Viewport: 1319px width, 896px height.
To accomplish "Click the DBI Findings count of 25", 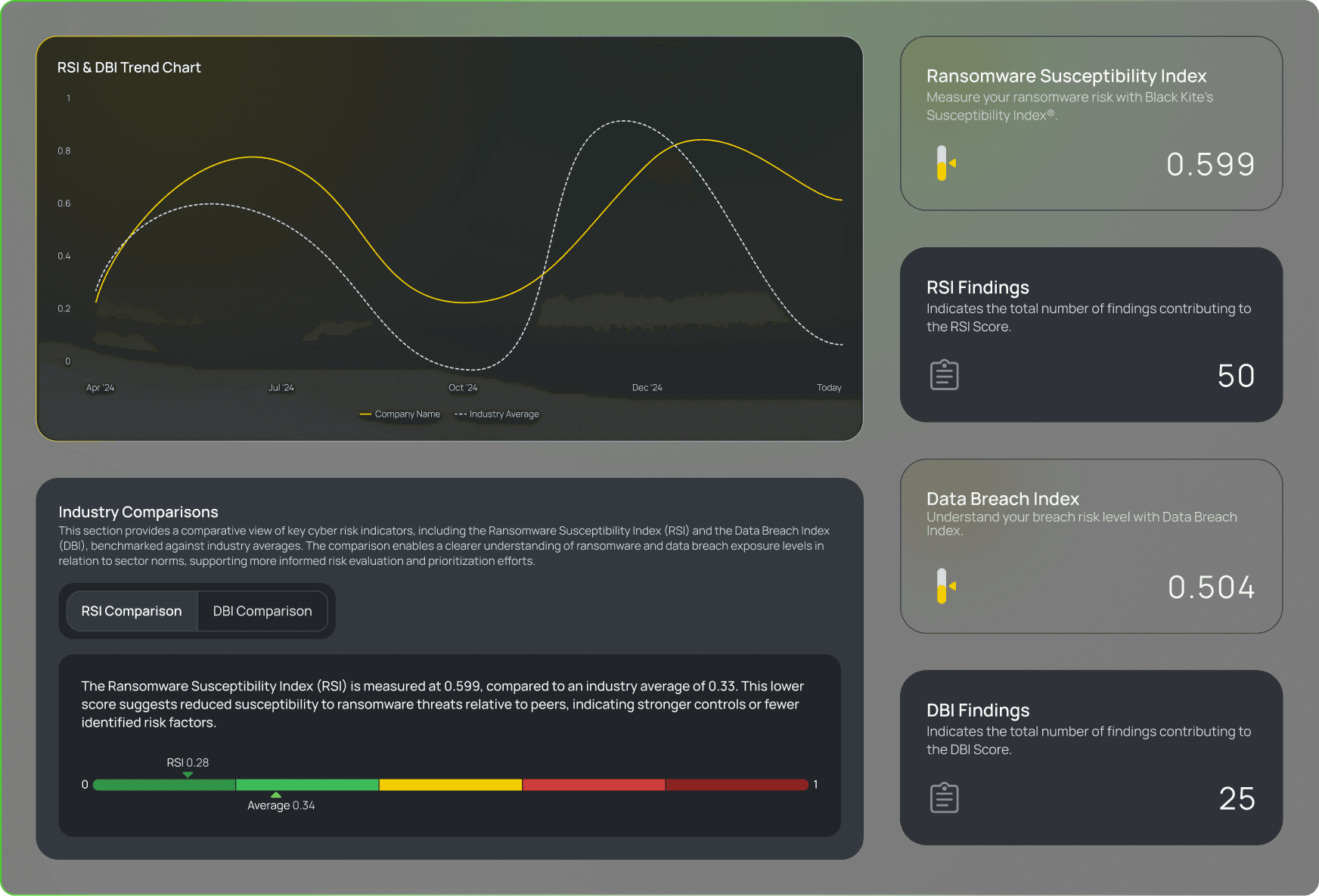I will [x=1237, y=798].
